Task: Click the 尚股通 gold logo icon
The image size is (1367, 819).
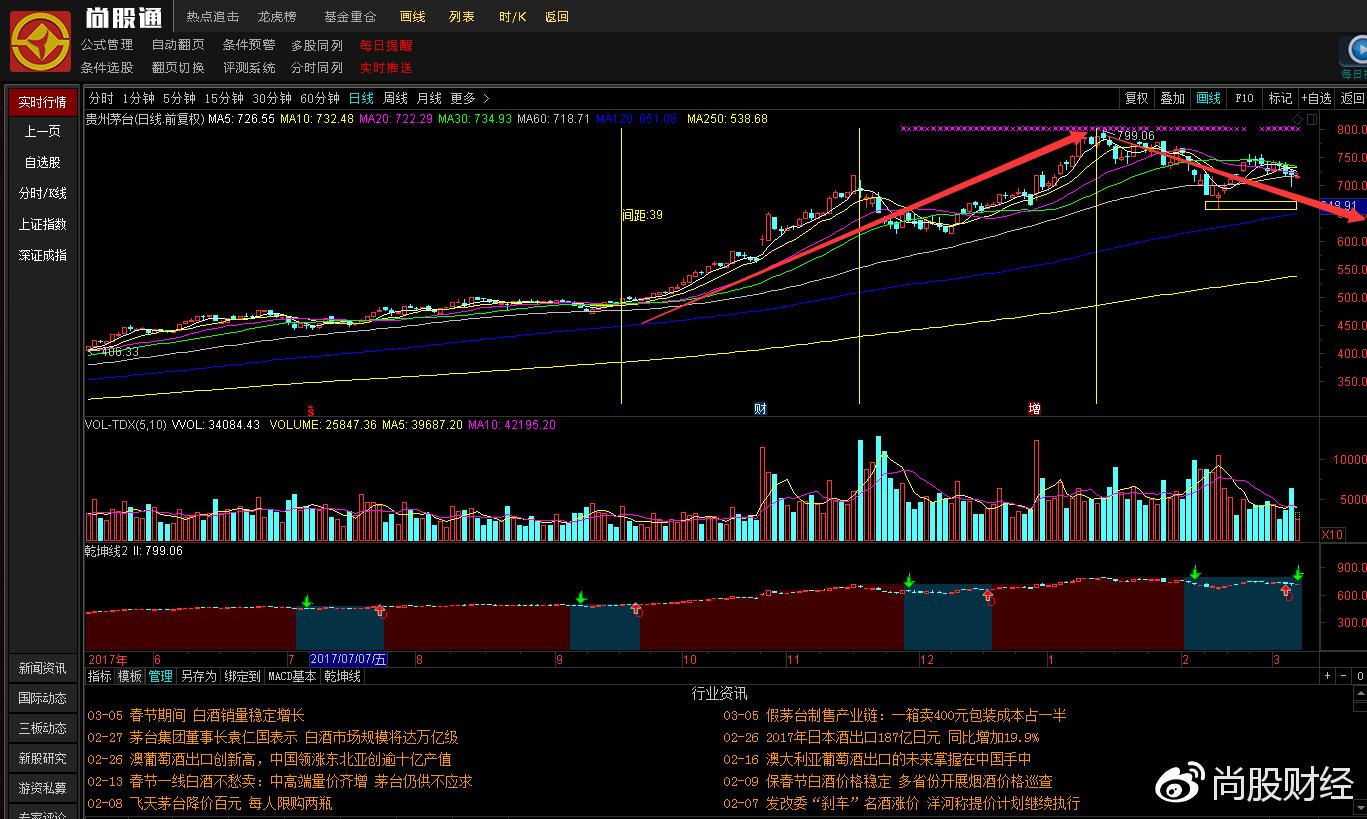Action: [x=40, y=41]
